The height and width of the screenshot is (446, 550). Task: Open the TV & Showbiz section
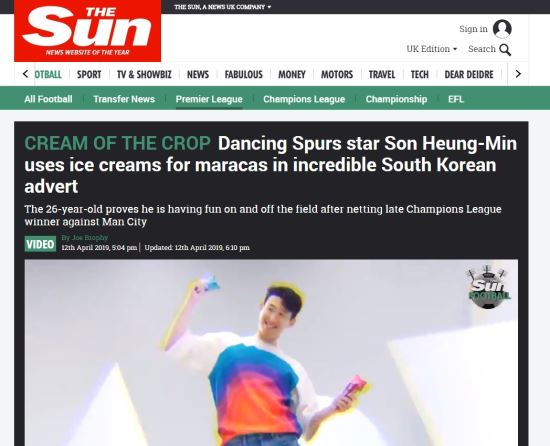tap(144, 74)
